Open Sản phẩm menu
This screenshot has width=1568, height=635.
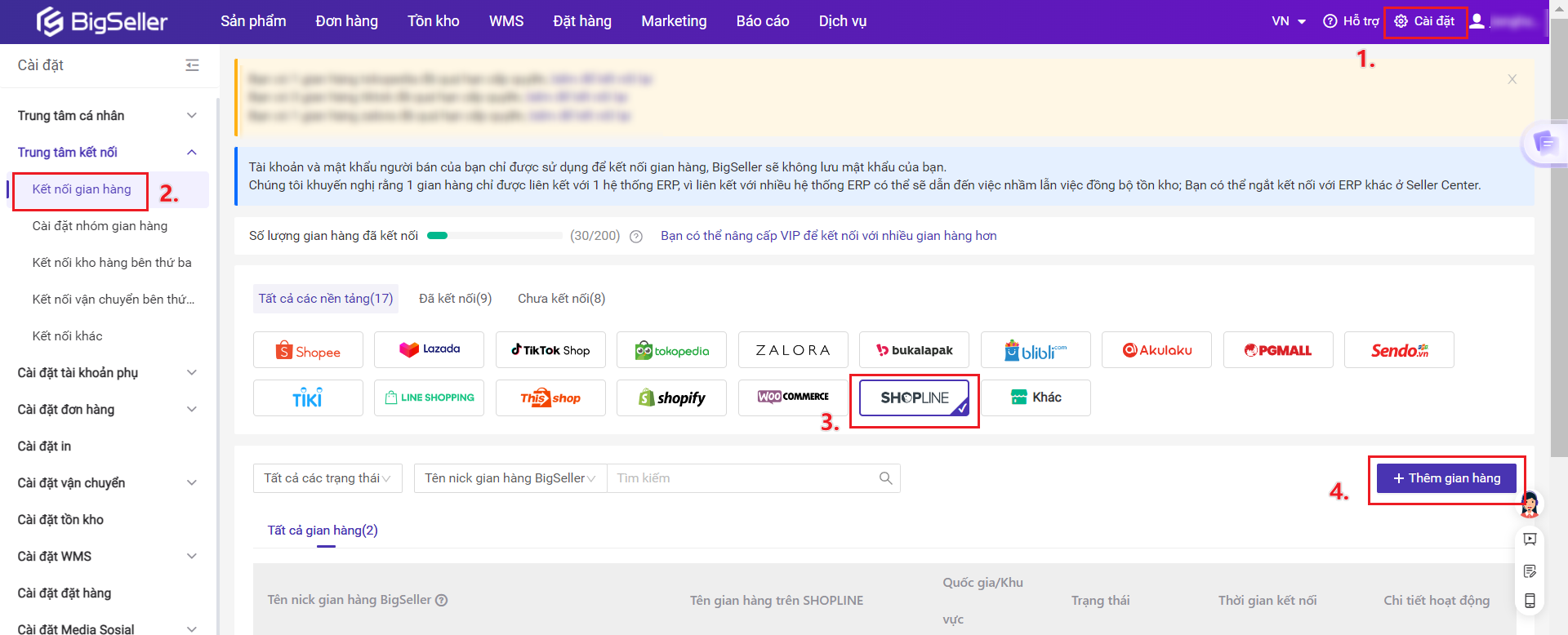[253, 21]
